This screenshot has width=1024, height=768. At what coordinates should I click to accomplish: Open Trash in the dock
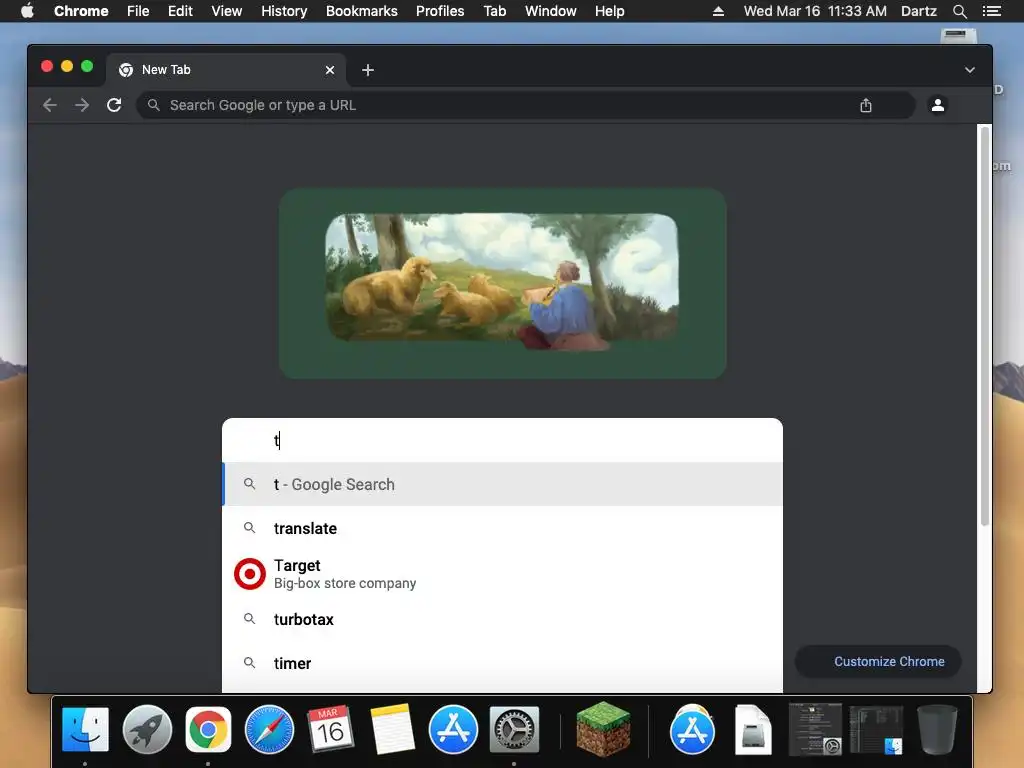937,729
